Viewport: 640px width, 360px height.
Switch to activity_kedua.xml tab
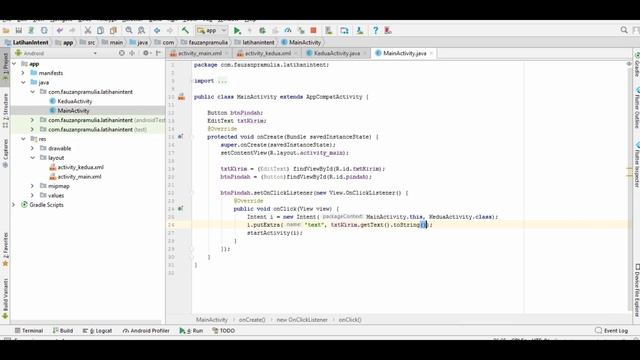point(267,53)
